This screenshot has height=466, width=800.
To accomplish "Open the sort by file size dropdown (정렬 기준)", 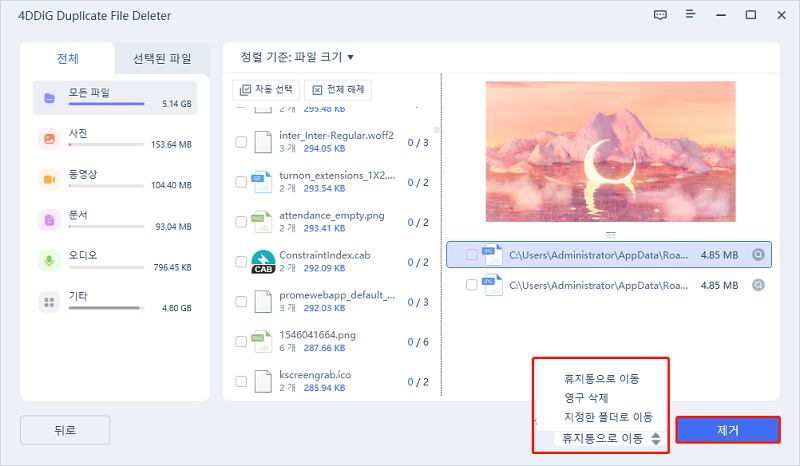I will point(297,57).
